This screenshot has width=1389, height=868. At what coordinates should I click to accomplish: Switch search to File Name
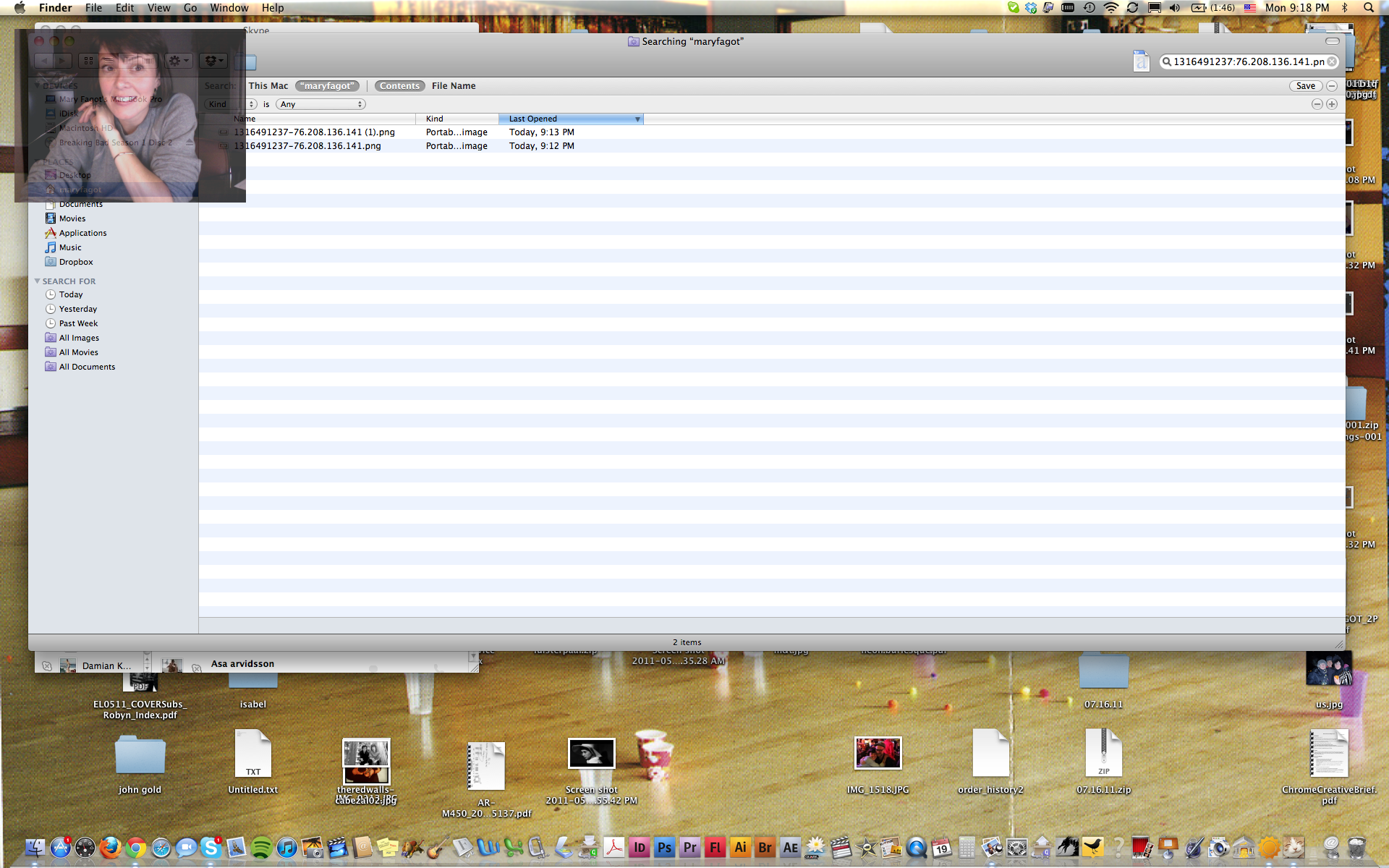454,86
